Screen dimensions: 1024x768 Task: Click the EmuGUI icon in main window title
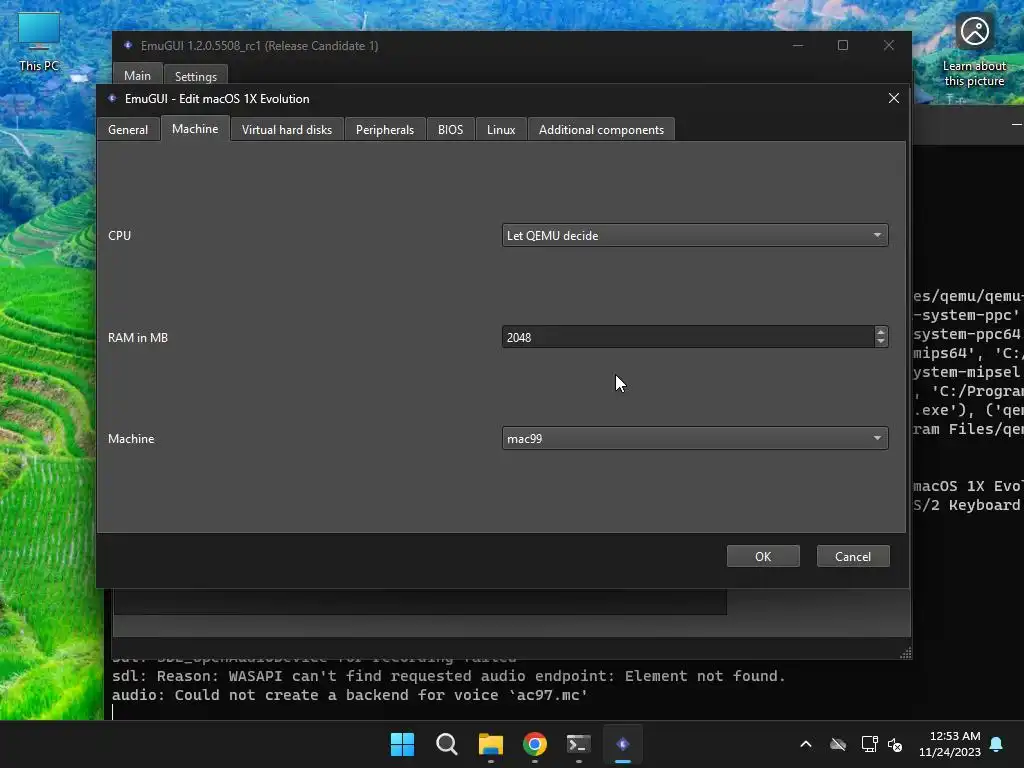[128, 45]
